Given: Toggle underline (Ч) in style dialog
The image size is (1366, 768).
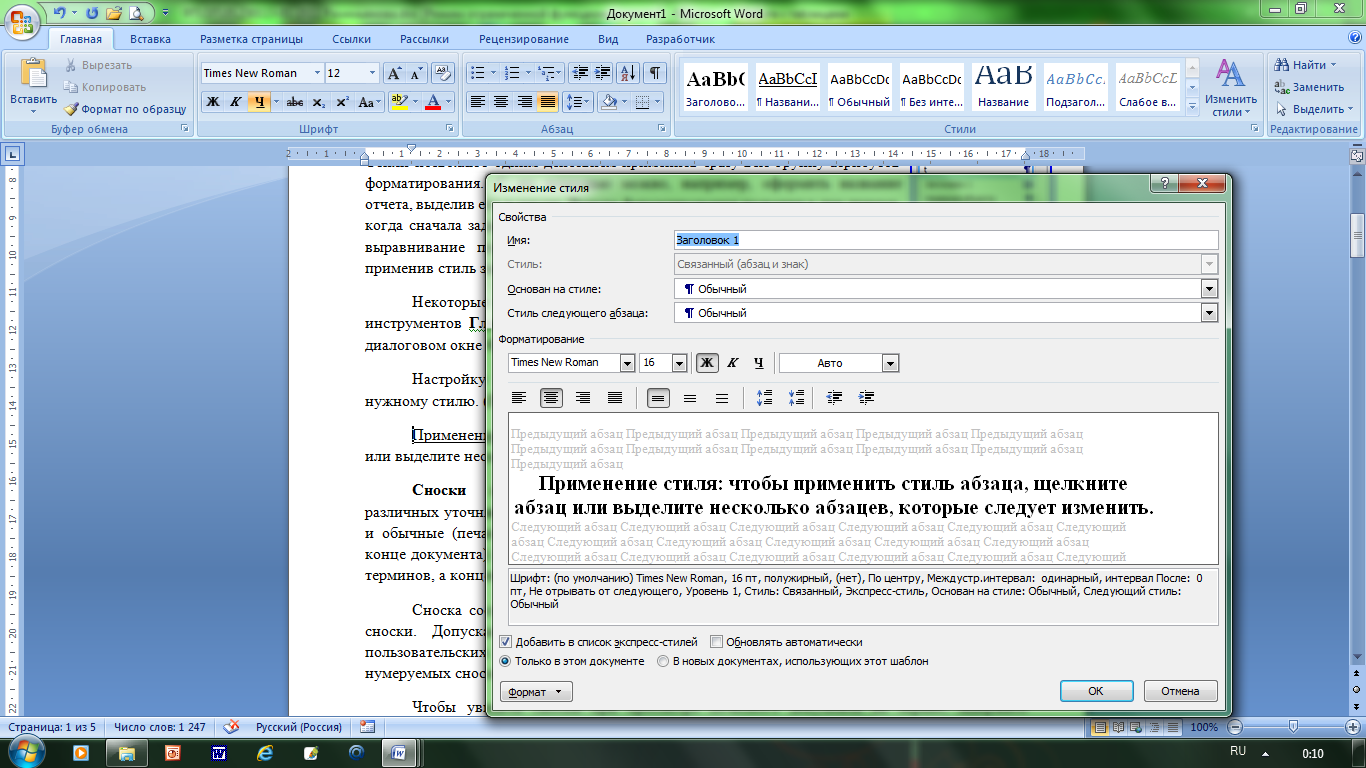Looking at the screenshot, I should (x=759, y=363).
